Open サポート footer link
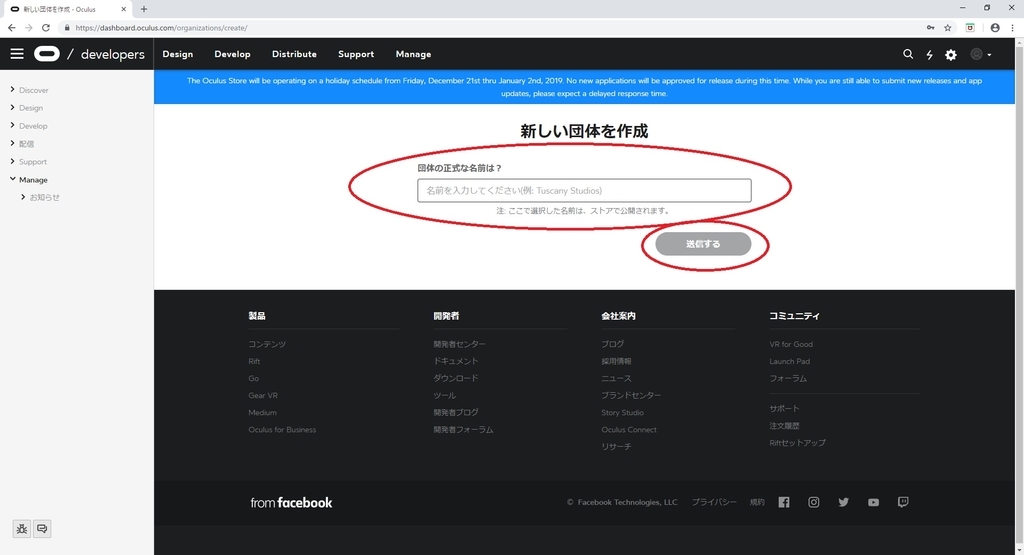The image size is (1024, 555). coord(784,408)
